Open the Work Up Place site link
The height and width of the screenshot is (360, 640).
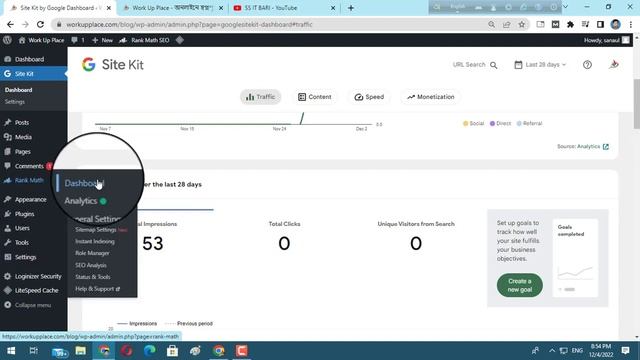pos(41,40)
